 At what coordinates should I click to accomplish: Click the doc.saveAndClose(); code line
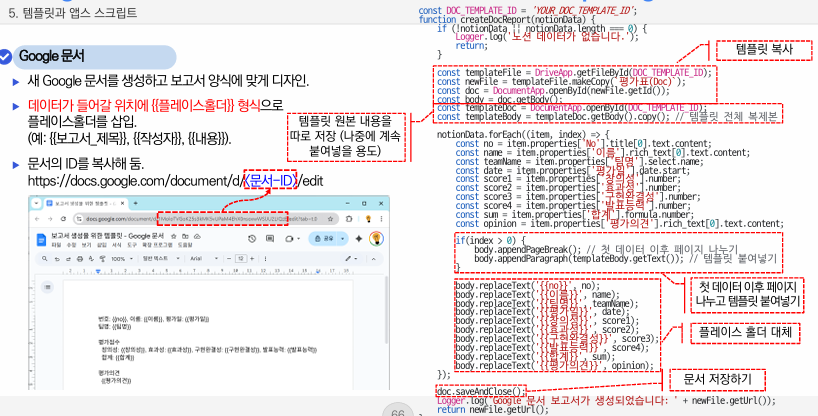481,391
